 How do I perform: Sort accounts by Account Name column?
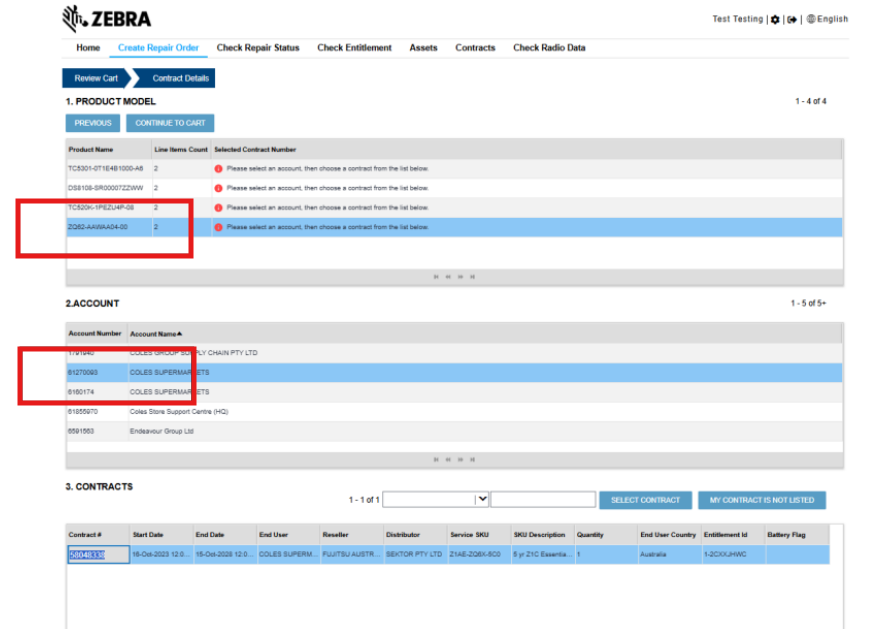tap(156, 334)
